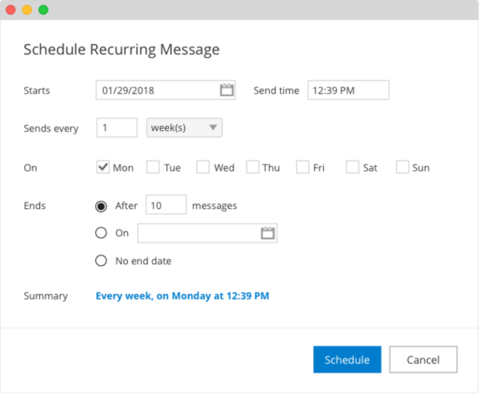
Task: Choose the No end date option
Action: pos(101,260)
